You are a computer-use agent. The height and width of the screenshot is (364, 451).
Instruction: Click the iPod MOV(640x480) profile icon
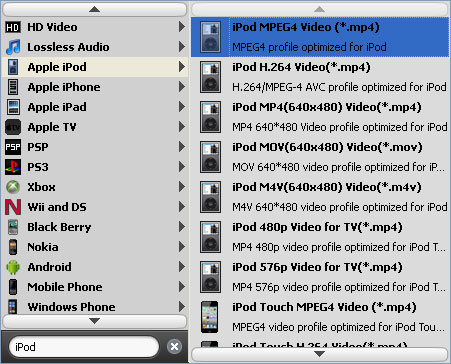click(210, 157)
